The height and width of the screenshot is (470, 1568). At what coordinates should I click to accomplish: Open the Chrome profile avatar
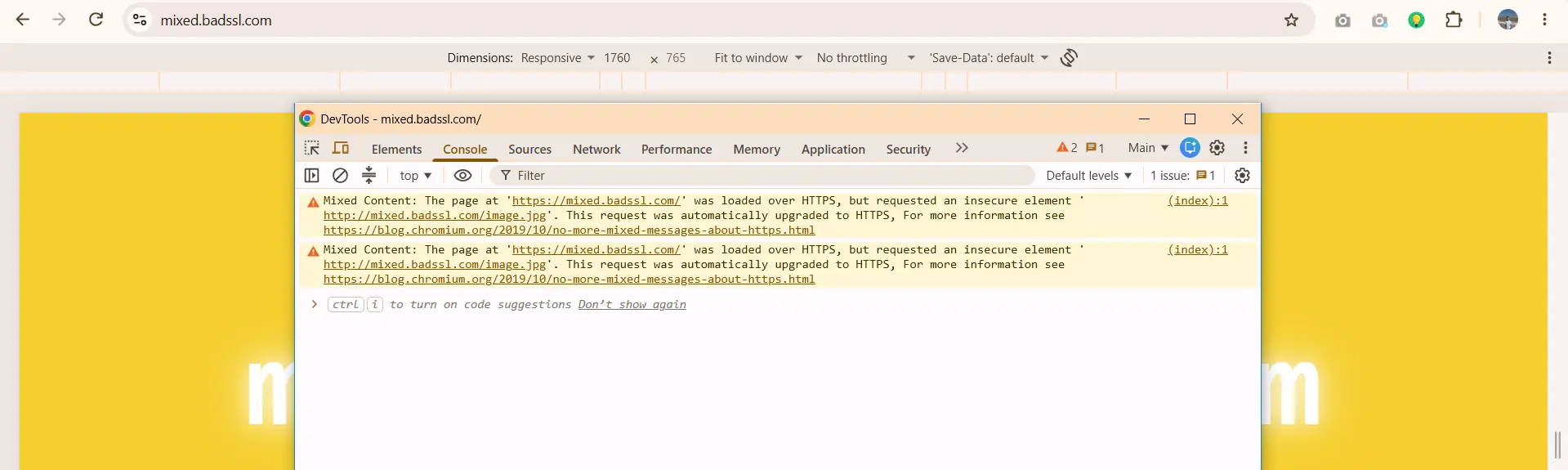coord(1508,20)
